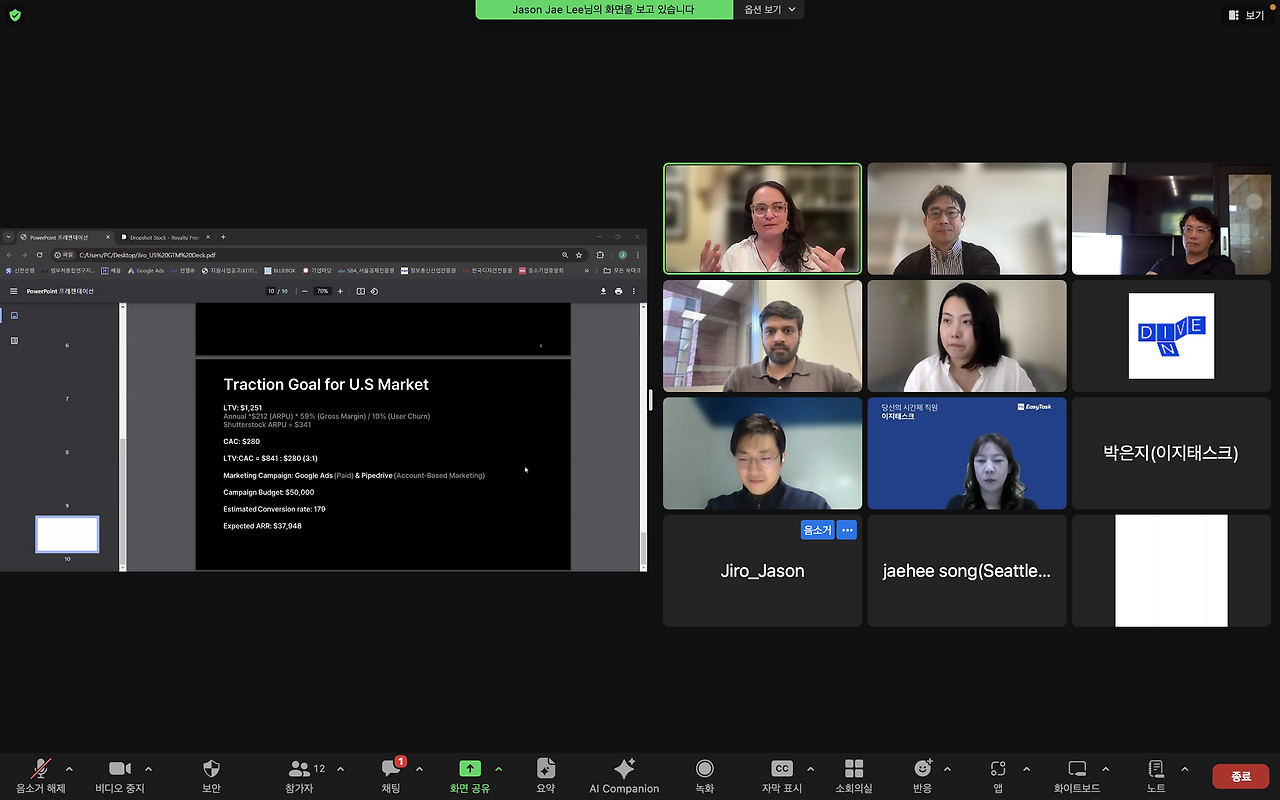The height and width of the screenshot is (800, 1280).
Task: Expand video options caret beside 비디오 중지
Action: click(149, 769)
